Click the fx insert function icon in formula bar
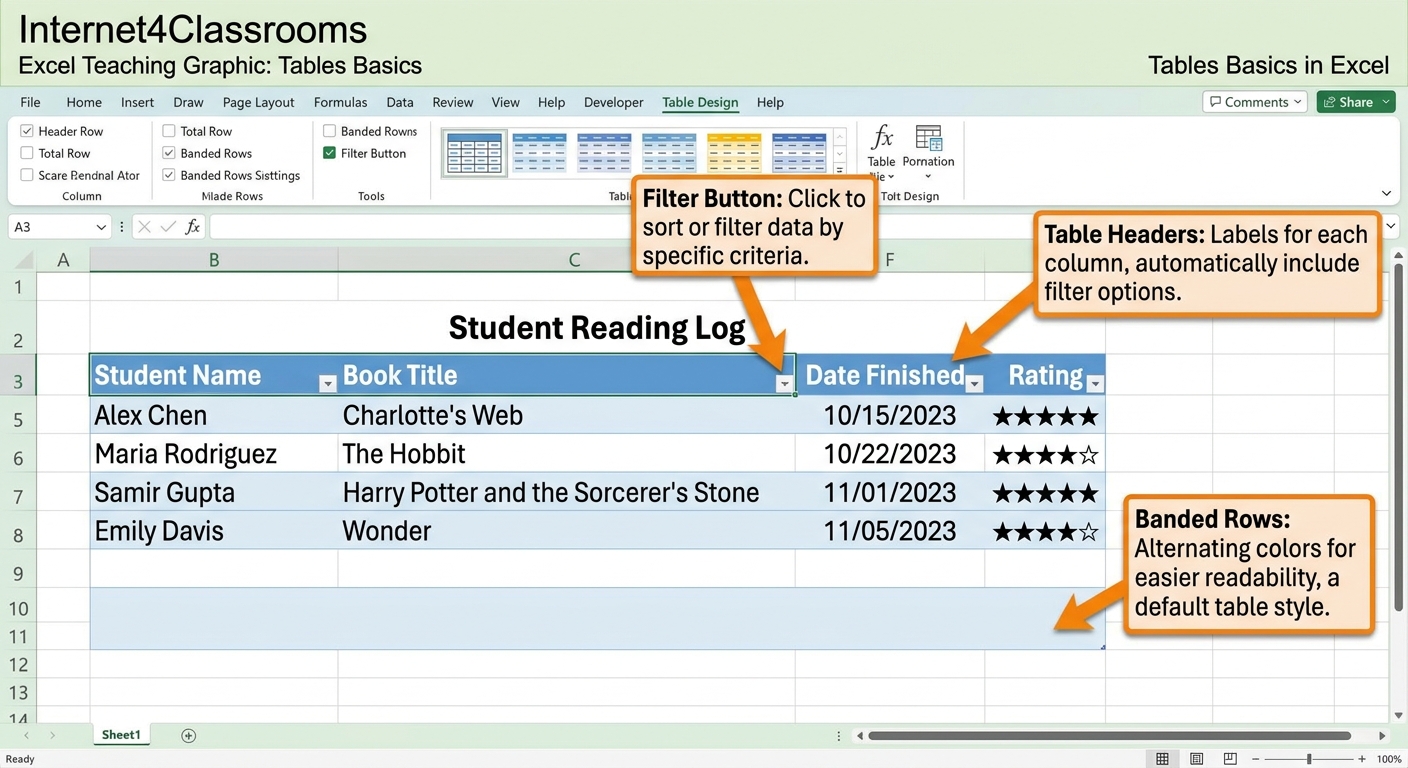The height and width of the screenshot is (768, 1408). (193, 227)
